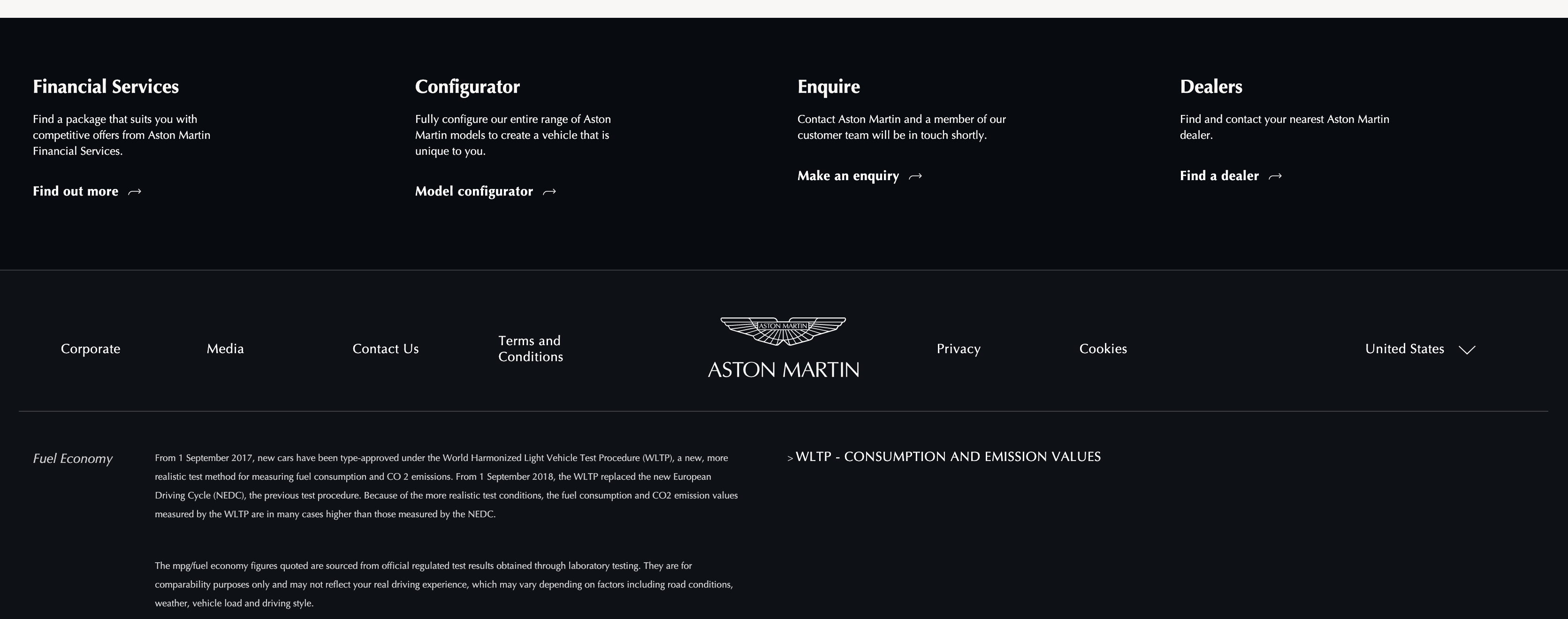Click the ASTON MARTIN wordmark text

[x=784, y=370]
